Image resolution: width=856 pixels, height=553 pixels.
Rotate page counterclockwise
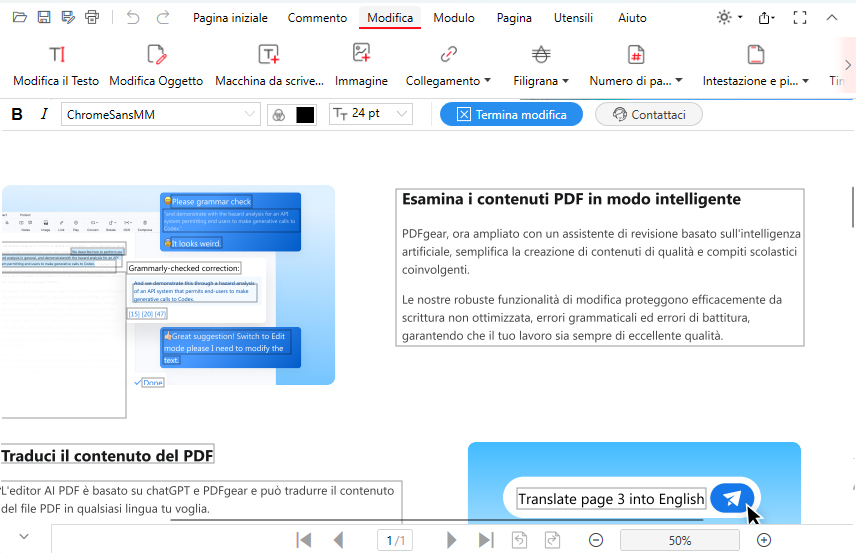click(x=519, y=540)
